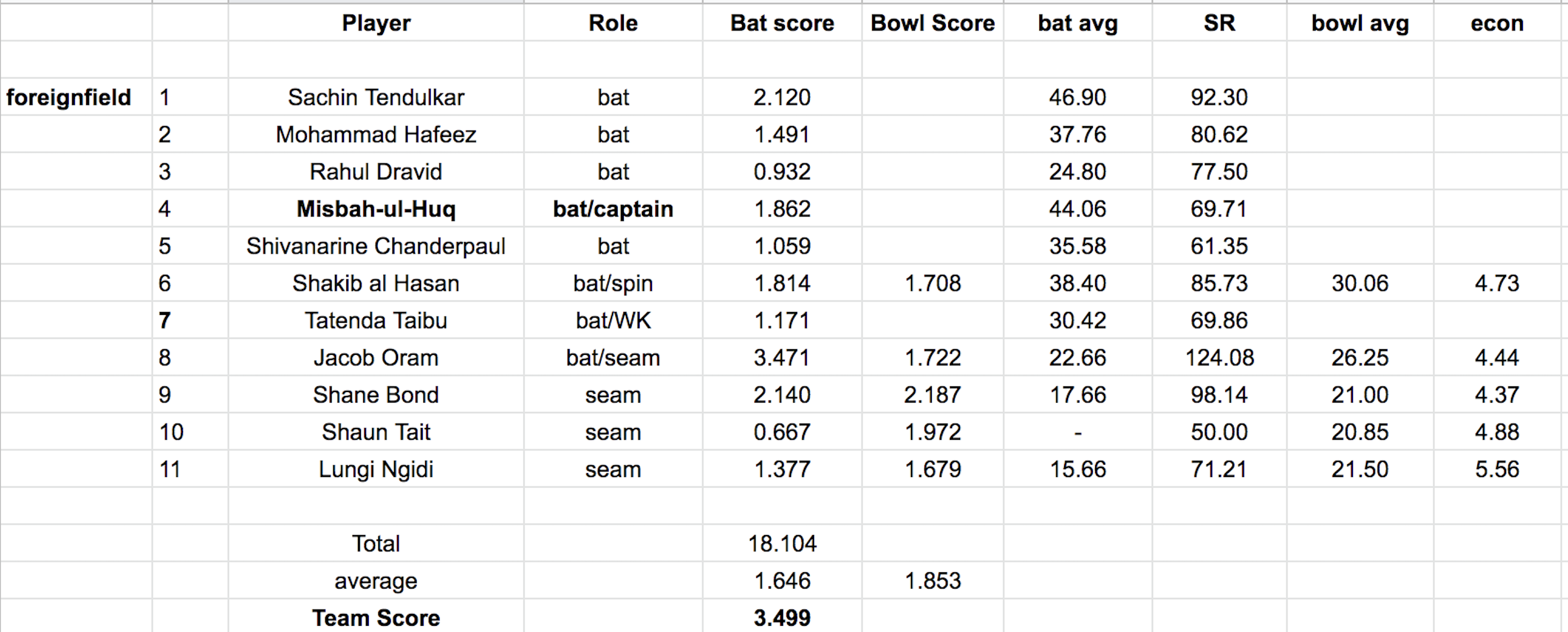Screen dimensions: 1568x632
Task: Click Jacob Oram's bat score 3.471
Action: tap(781, 358)
